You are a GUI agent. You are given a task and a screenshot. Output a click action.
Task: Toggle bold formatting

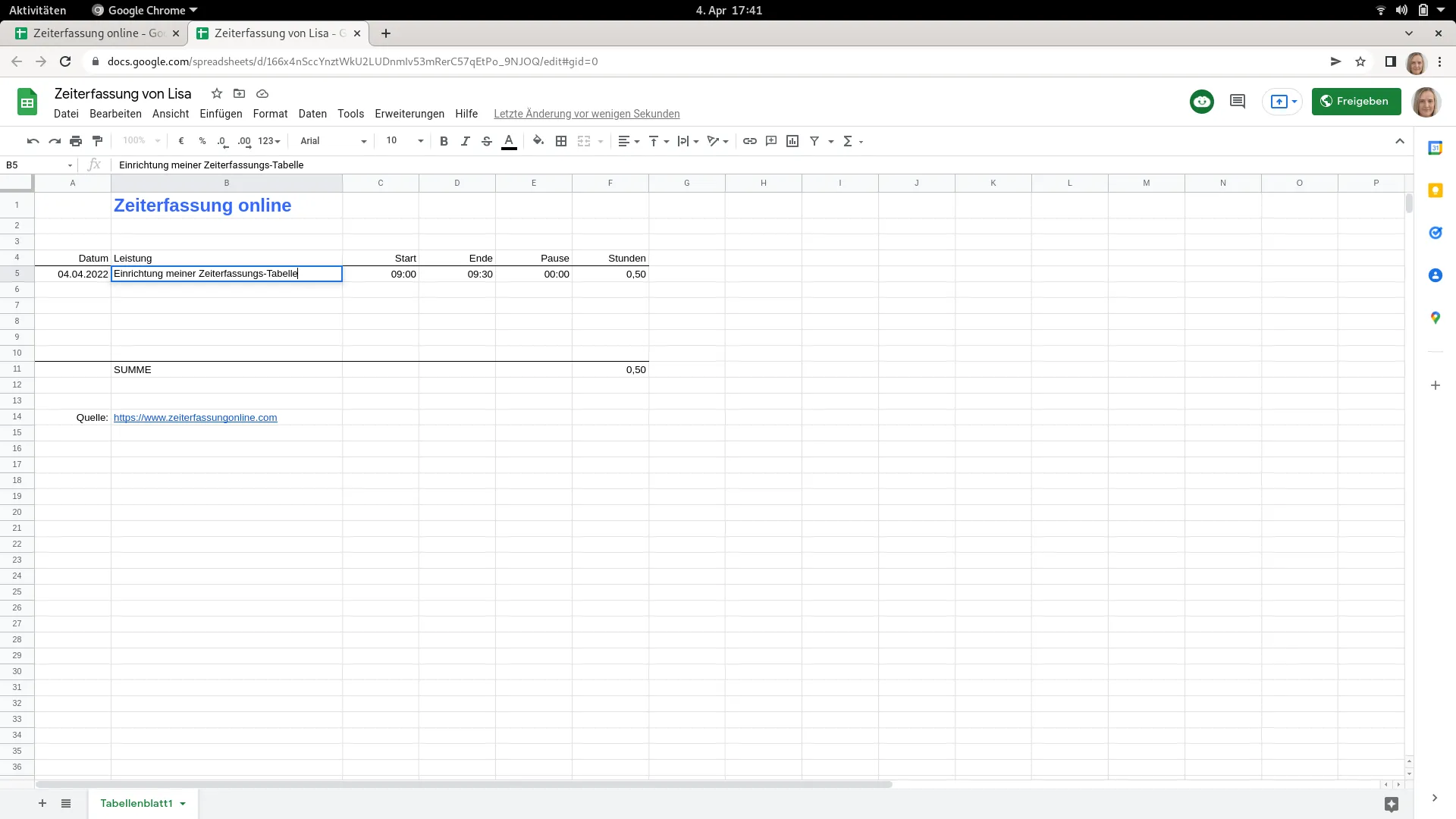[x=444, y=141]
